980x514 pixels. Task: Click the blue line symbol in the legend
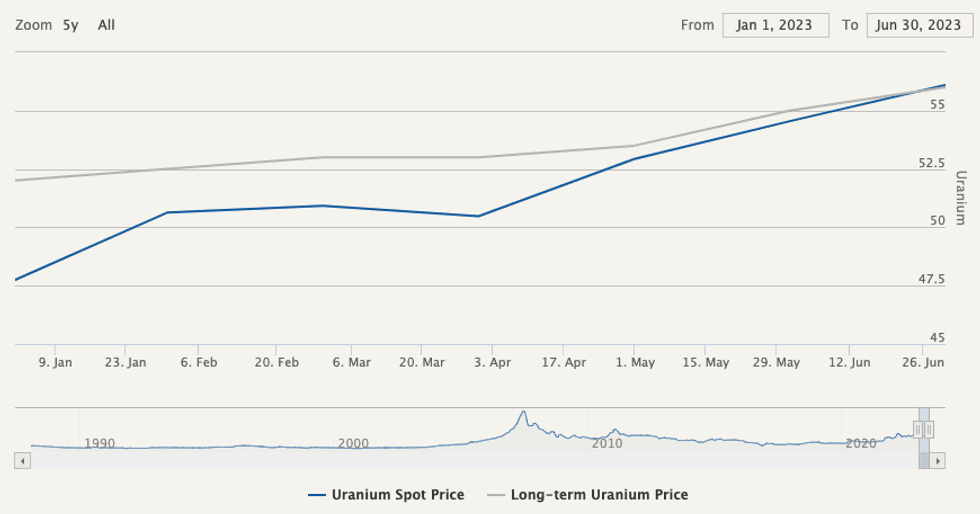tap(317, 495)
